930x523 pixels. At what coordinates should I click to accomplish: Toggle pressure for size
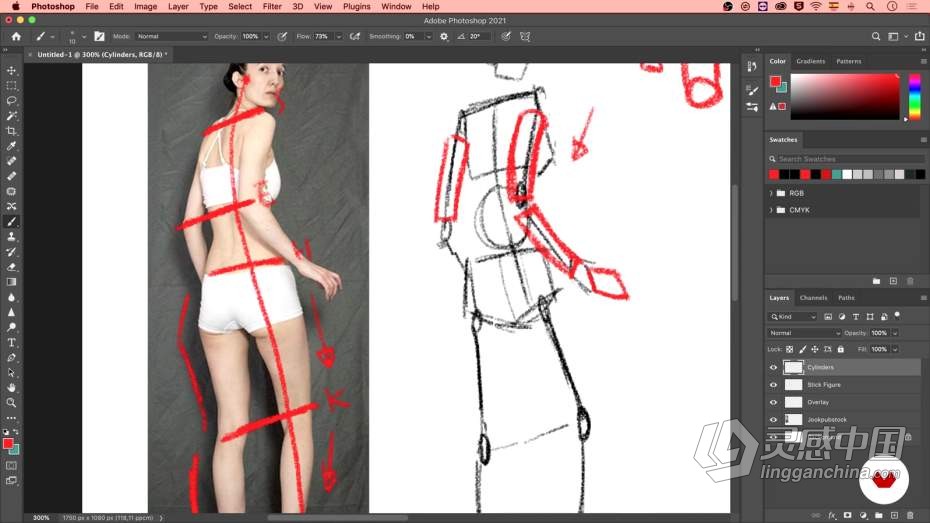(505, 37)
